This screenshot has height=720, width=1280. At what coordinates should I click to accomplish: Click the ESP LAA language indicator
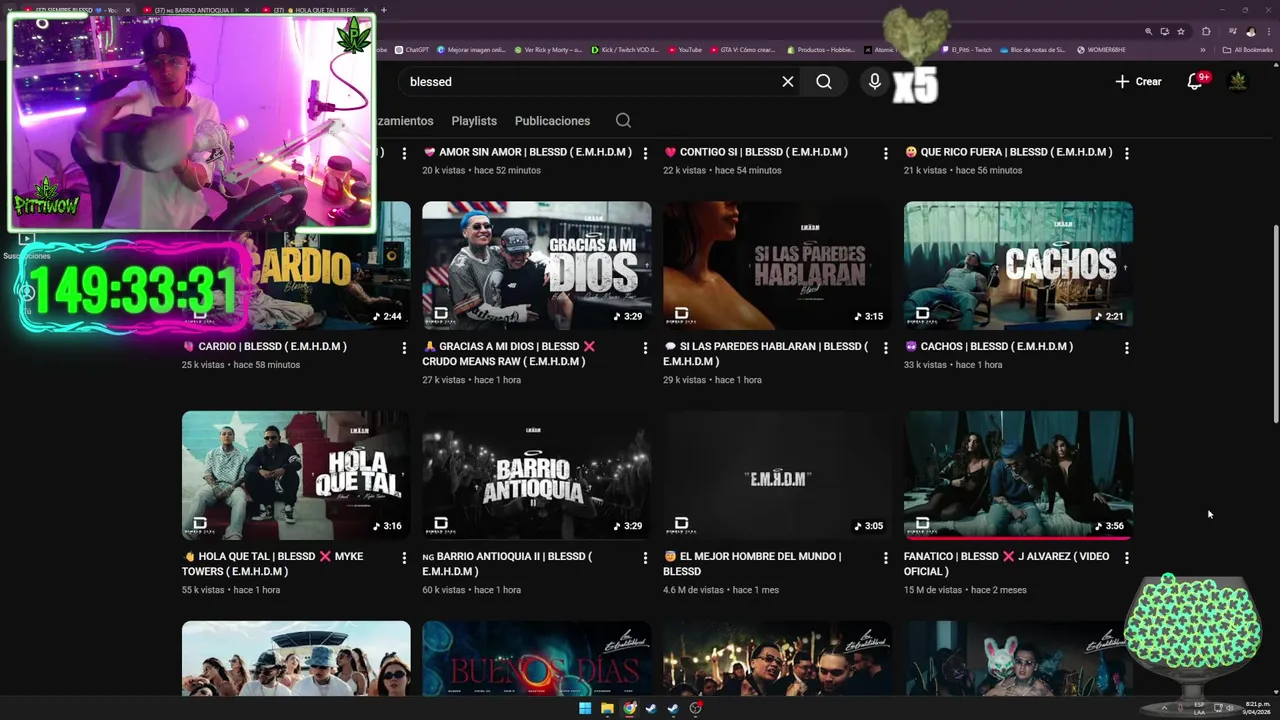click(1199, 708)
